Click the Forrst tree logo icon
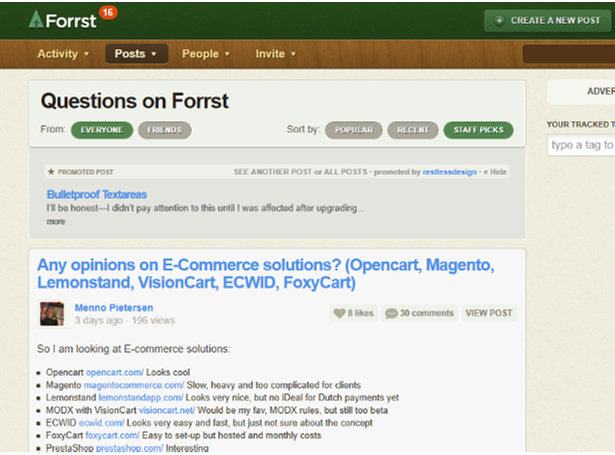Screen dimensions: 615x455 pyautogui.click(x=36, y=20)
